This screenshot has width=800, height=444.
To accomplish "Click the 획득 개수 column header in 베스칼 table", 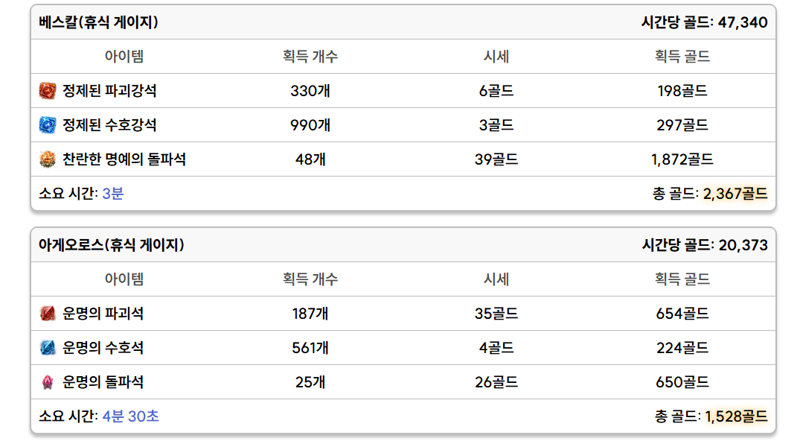I will (x=310, y=56).
